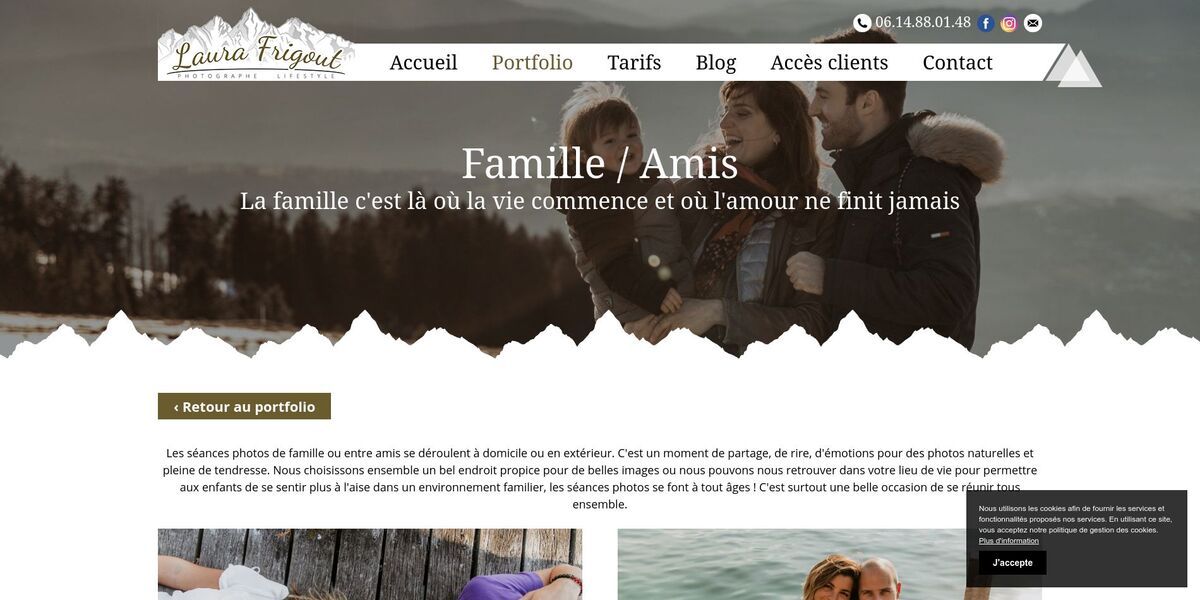1200x600 pixels.
Task: Open the couple by the water photo
Action: [x=829, y=564]
